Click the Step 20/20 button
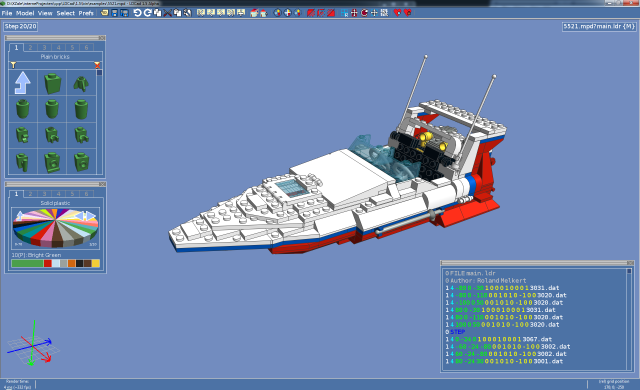Image resolution: width=640 pixels, height=390 pixels. click(x=20, y=27)
